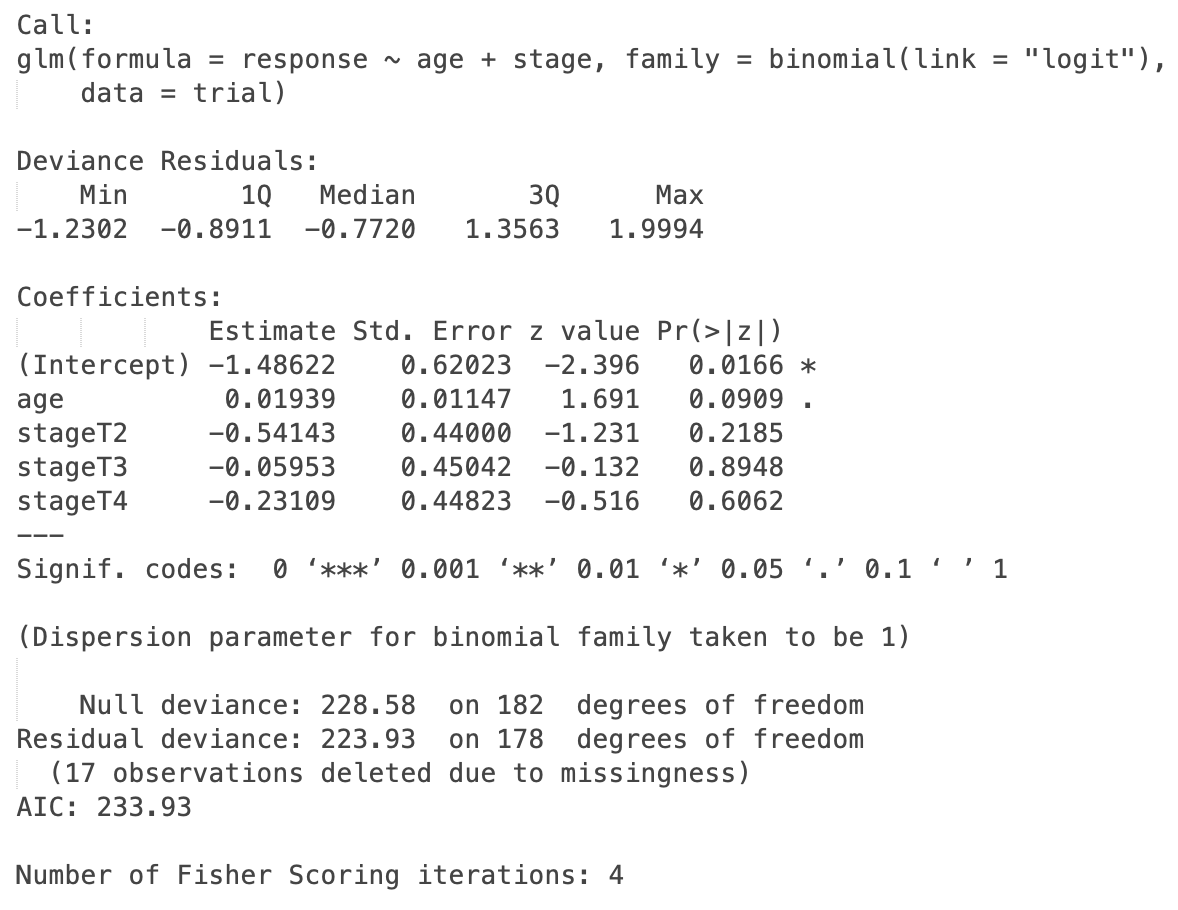Click the "Coefficients:" heading
The height and width of the screenshot is (910, 1178).
(119, 297)
